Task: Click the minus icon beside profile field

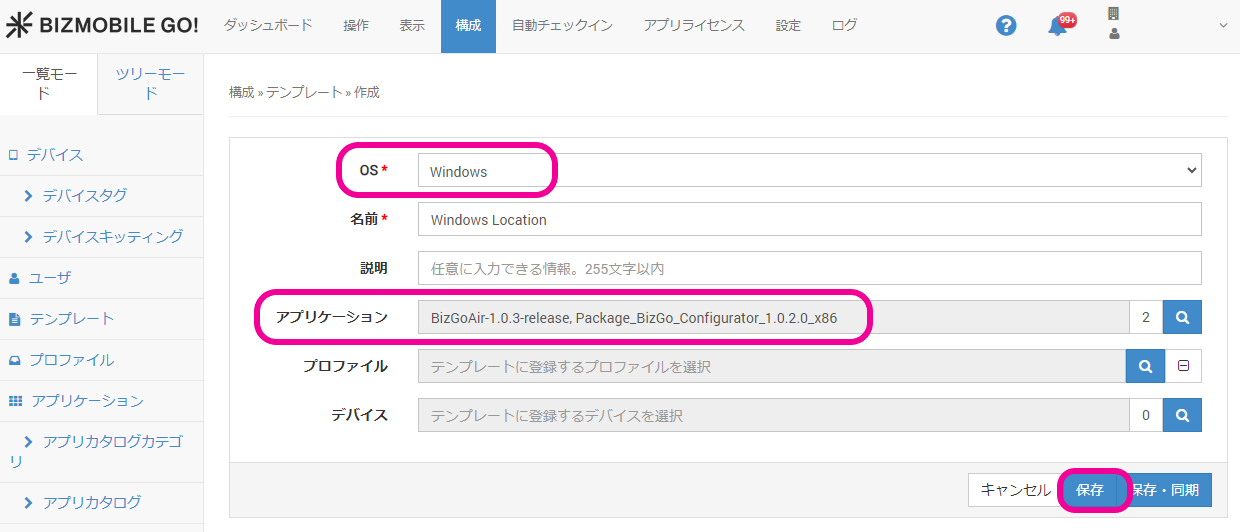Action: pos(1183,366)
